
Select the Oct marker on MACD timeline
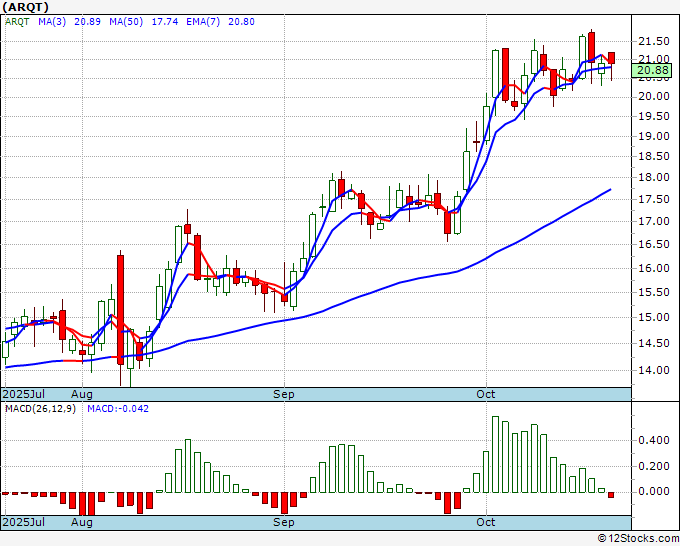click(x=486, y=522)
